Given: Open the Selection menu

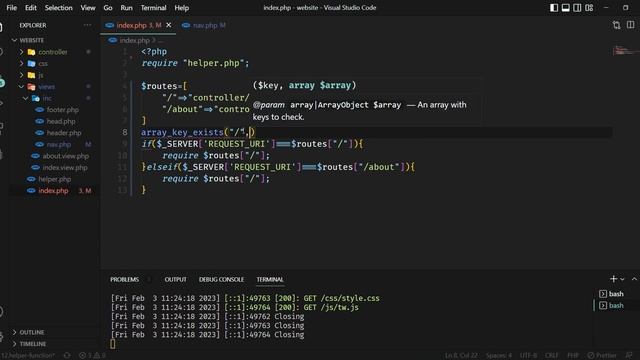Looking at the screenshot, I should pos(58,8).
